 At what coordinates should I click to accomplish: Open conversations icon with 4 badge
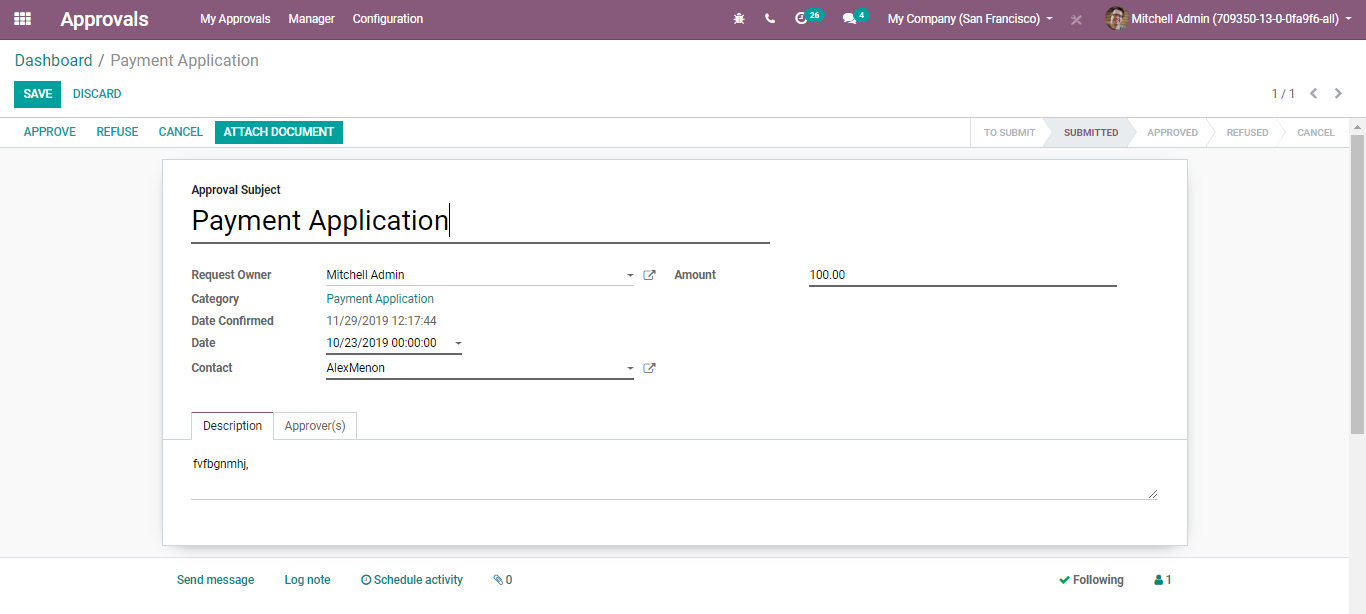pyautogui.click(x=855, y=18)
